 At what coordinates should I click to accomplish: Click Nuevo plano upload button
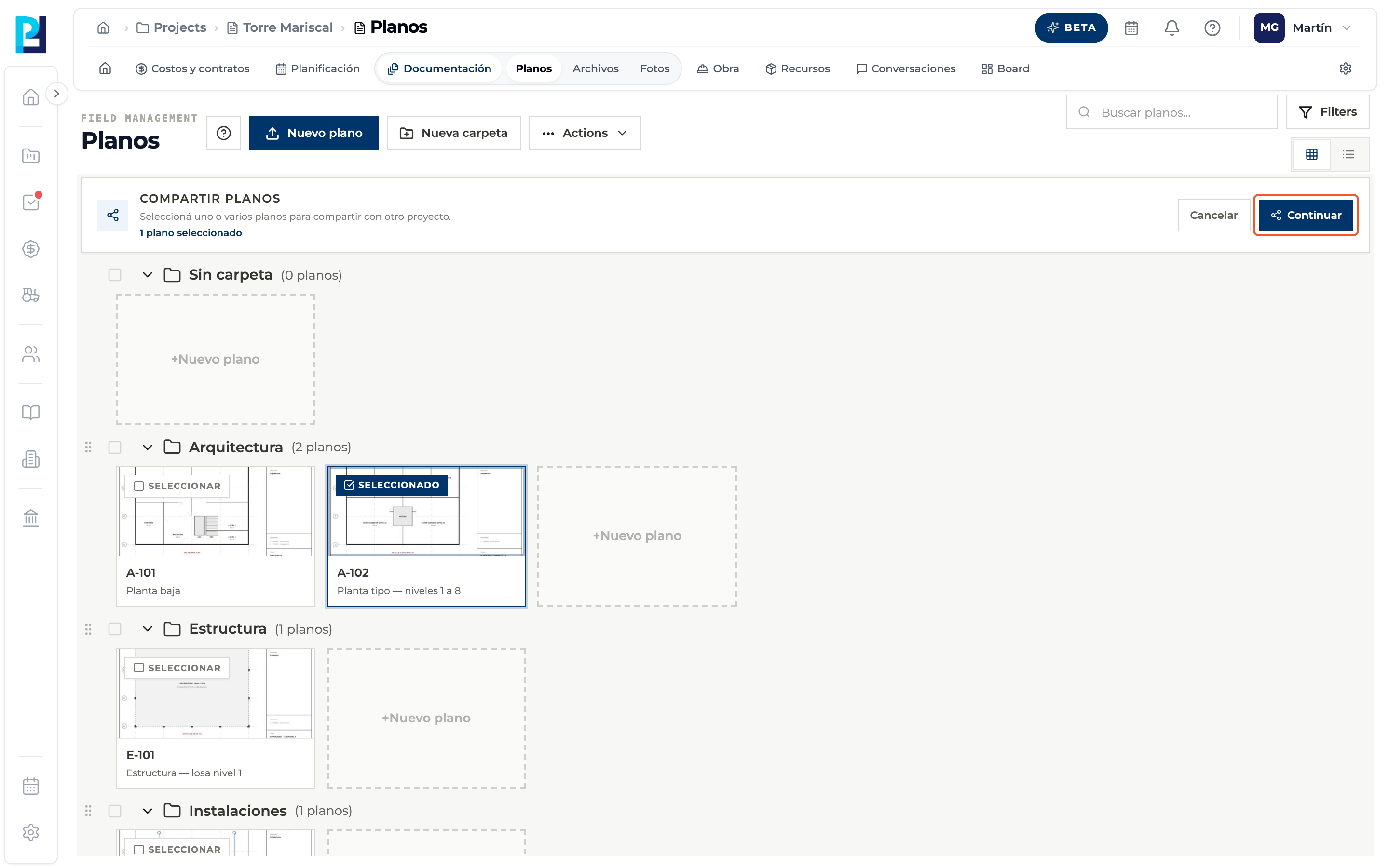tap(313, 133)
